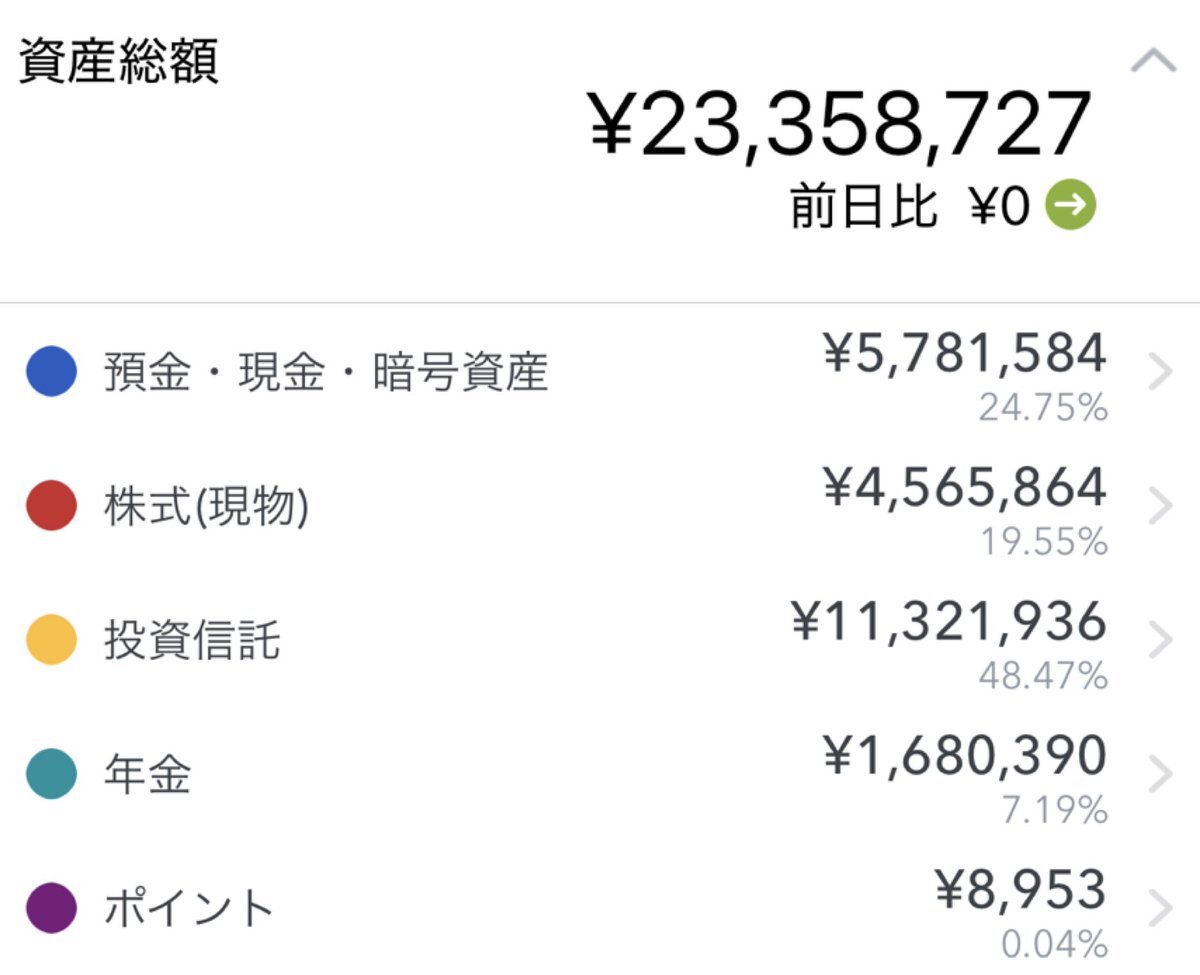Screen dimensions: 1200x975
Task: Select the teal 年金 category dot
Action: tap(51, 774)
